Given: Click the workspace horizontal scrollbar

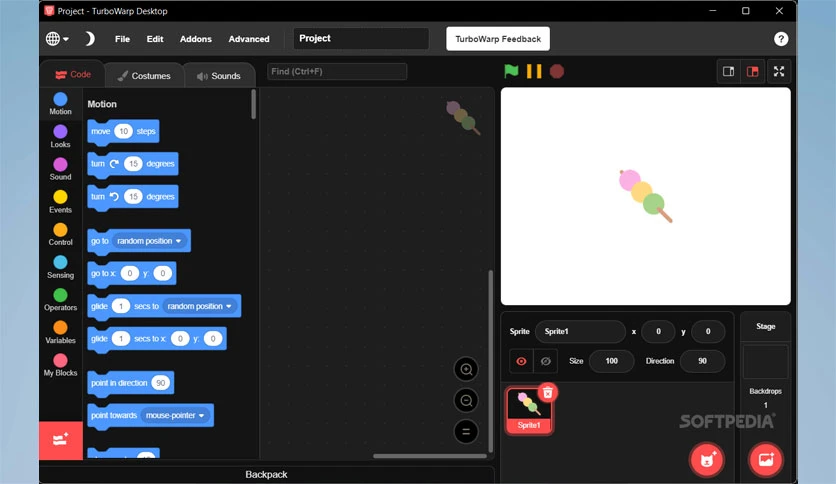Looking at the screenshot, I should pyautogui.click(x=430, y=456).
